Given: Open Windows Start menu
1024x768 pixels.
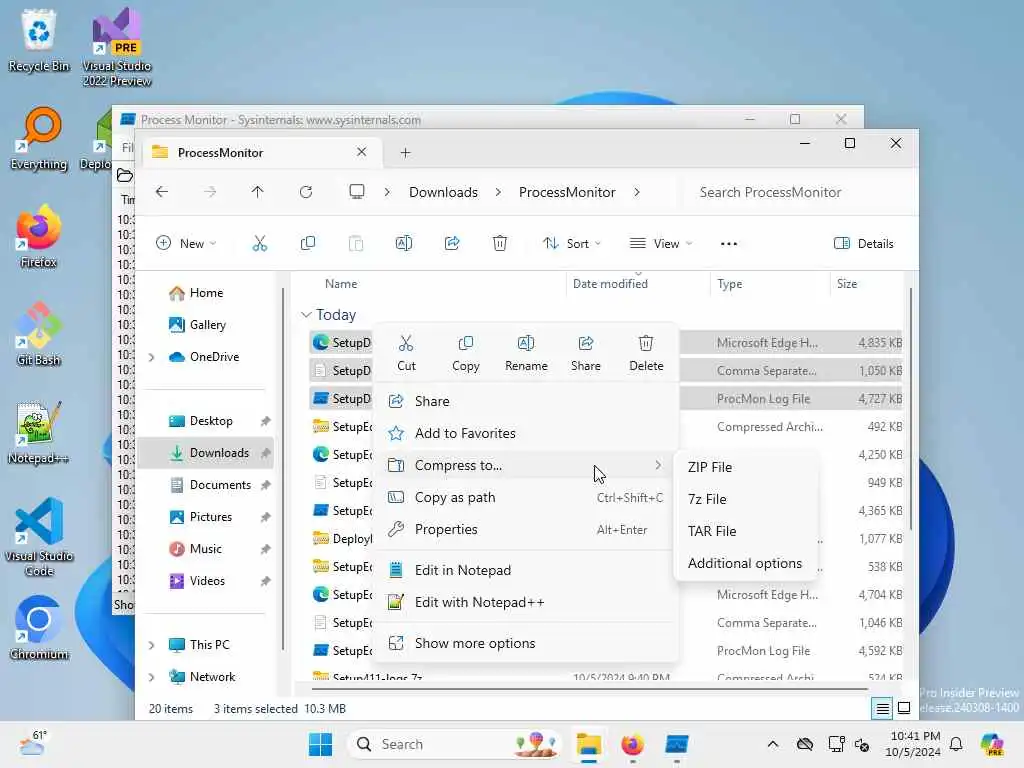Looking at the screenshot, I should pyautogui.click(x=321, y=744).
